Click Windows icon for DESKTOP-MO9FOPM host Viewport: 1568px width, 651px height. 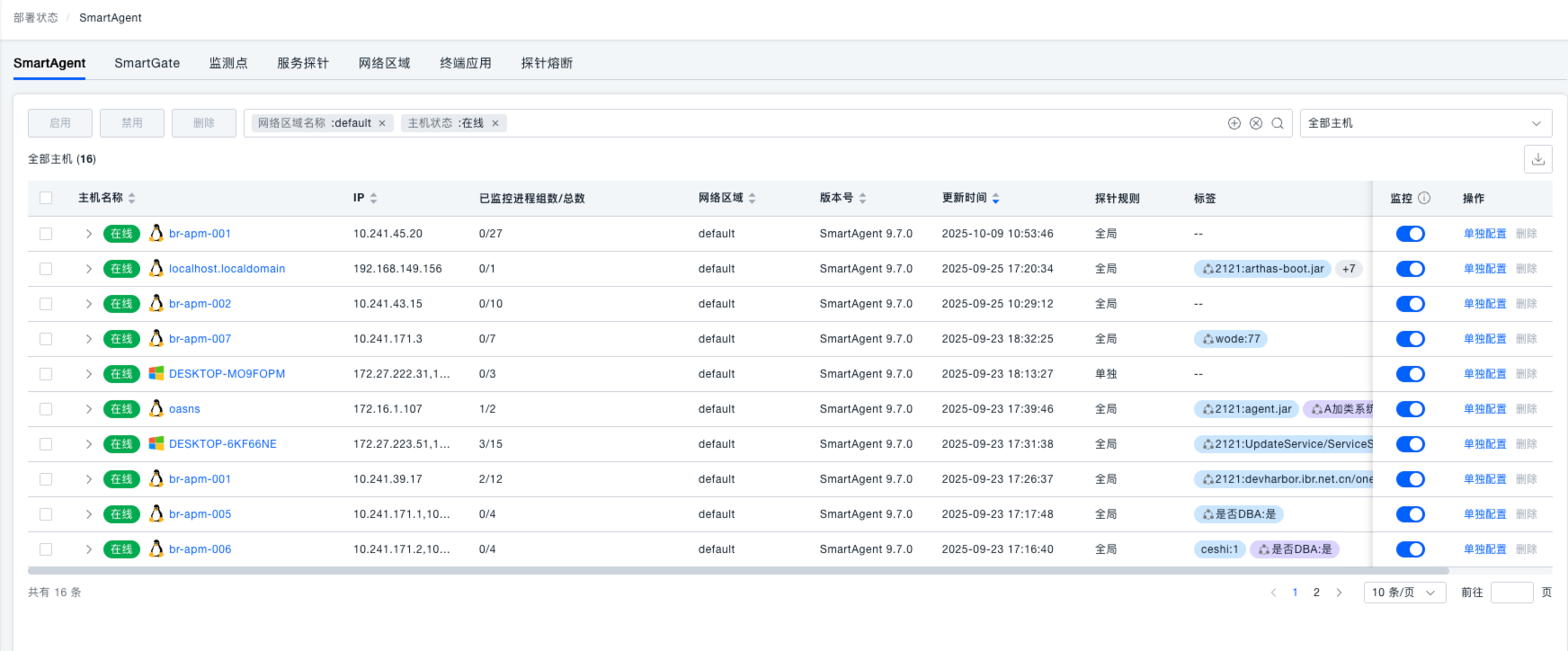(x=156, y=373)
